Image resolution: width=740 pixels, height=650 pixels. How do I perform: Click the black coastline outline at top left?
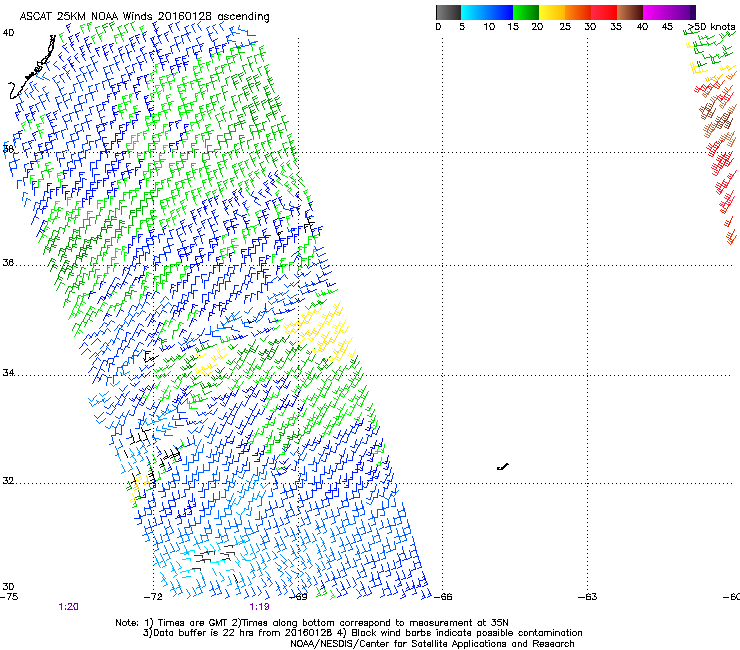click(x=32, y=68)
